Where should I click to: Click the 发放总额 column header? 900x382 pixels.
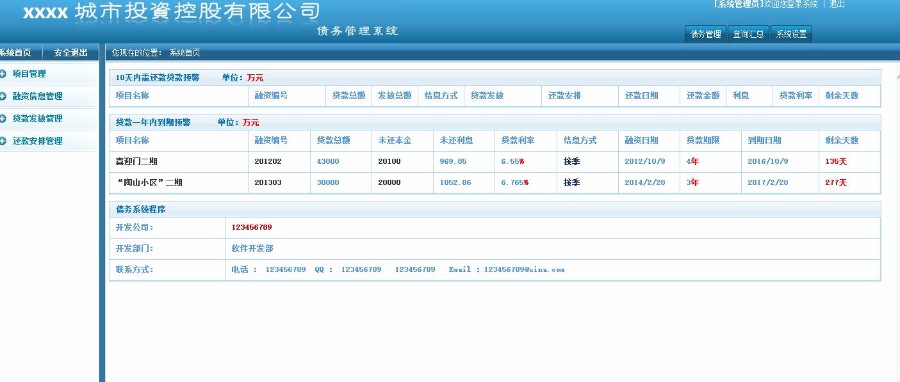coord(395,96)
